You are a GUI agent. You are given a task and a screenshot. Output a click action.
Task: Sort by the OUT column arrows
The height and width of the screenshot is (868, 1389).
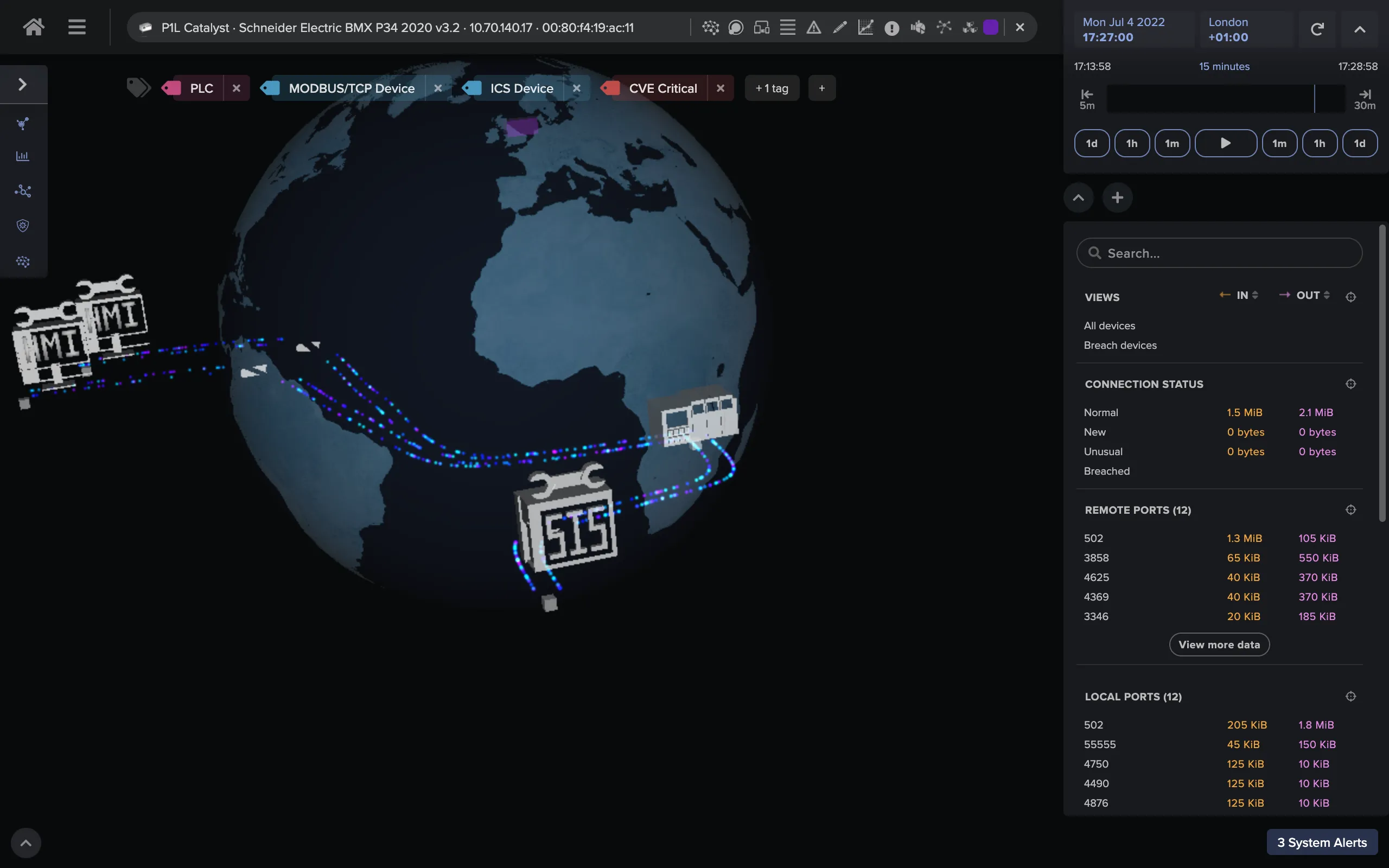pos(1327,295)
